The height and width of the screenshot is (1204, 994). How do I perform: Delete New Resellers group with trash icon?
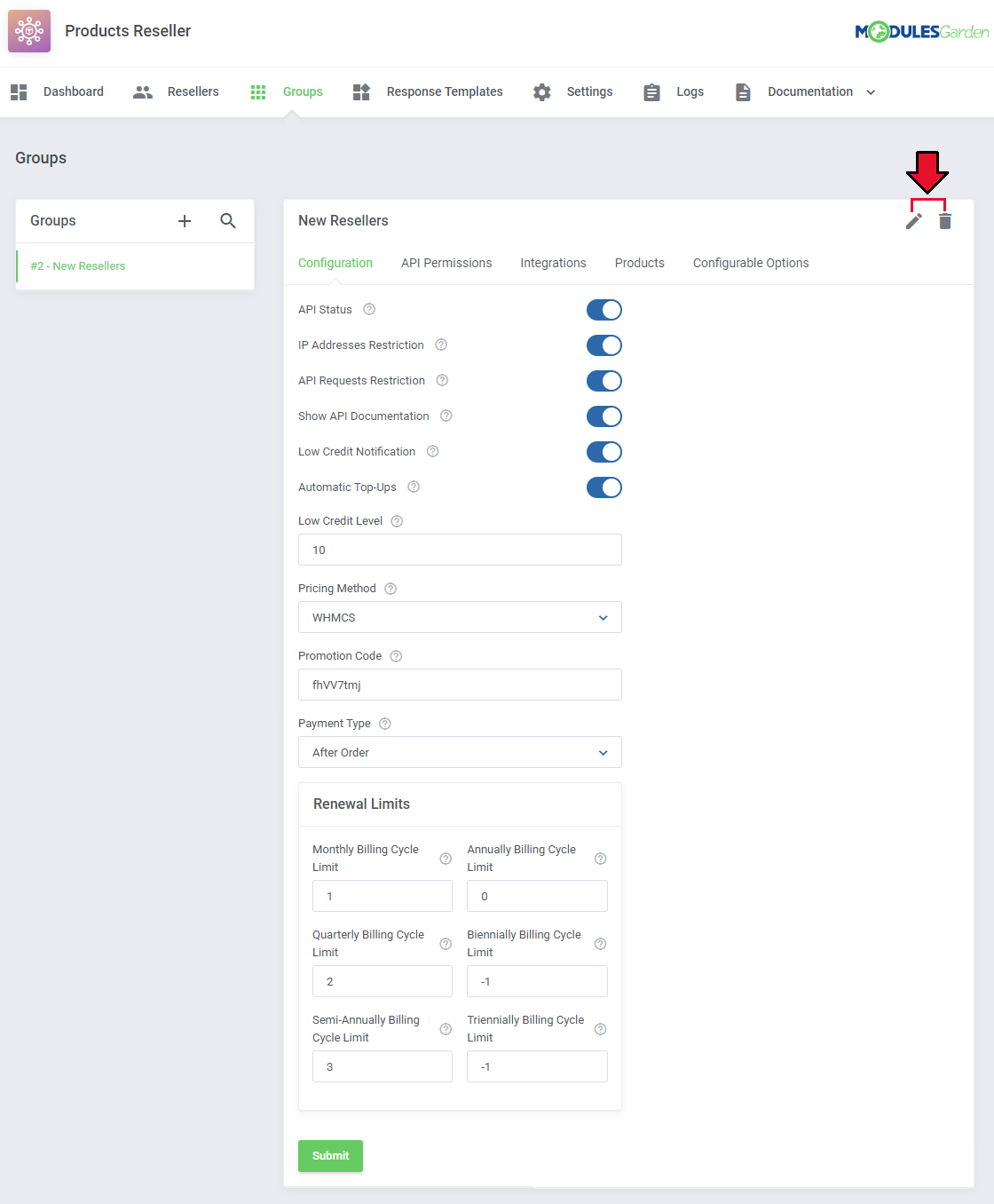coord(945,221)
